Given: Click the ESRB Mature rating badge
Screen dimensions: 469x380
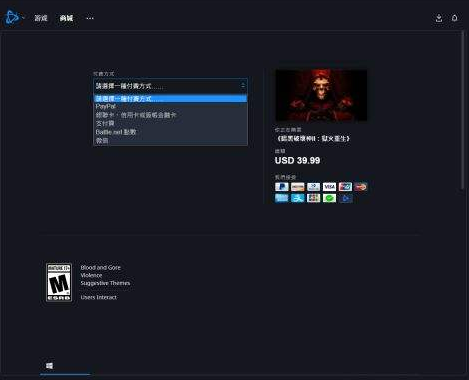Looking at the screenshot, I should 59,282.
